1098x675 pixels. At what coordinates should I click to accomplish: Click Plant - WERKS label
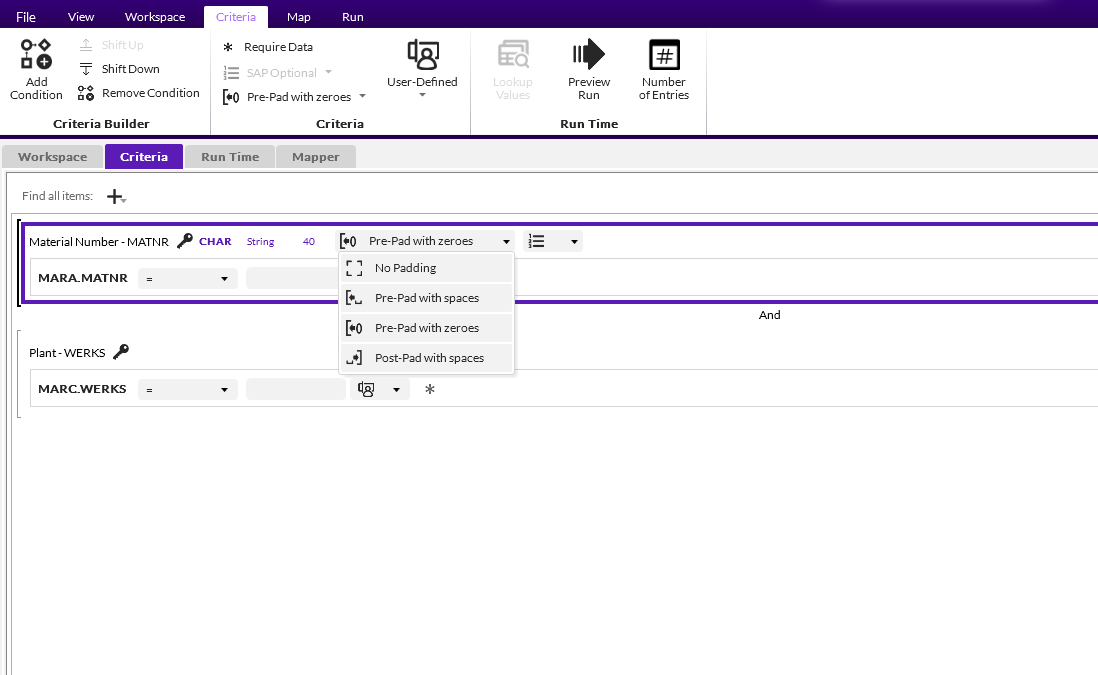[x=67, y=352]
